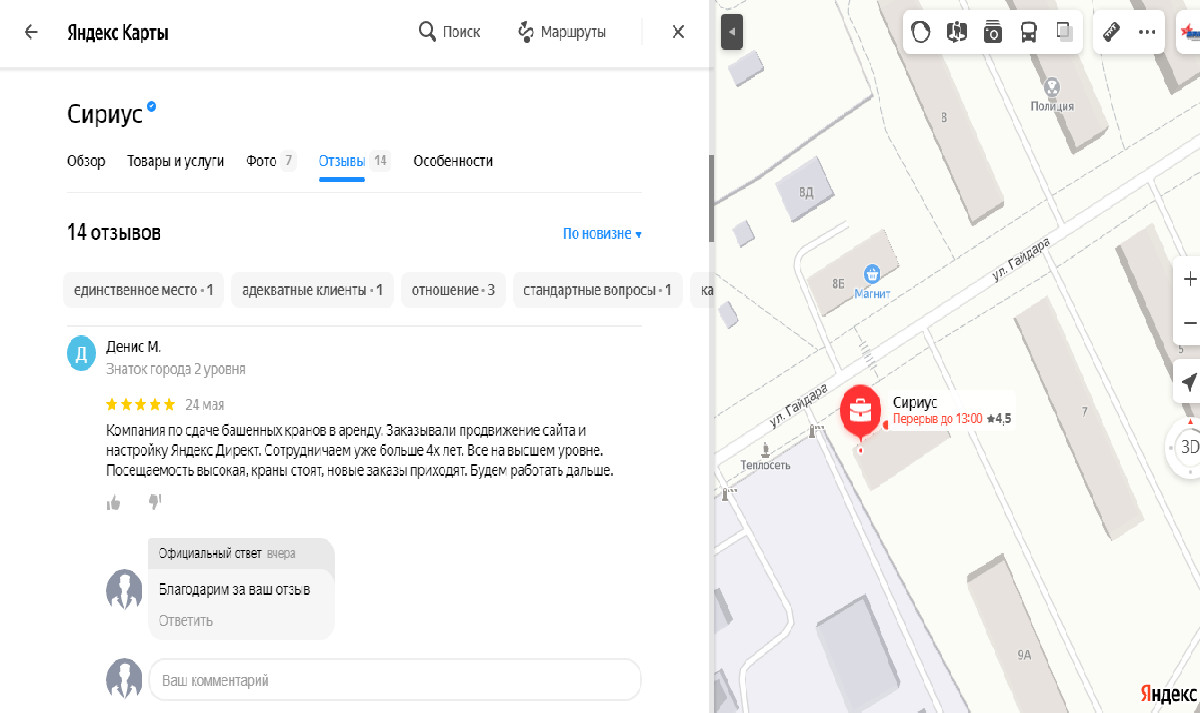Image resolution: width=1200 pixels, height=713 pixels.
Task: Open map layers selector icon
Action: coord(1064,32)
